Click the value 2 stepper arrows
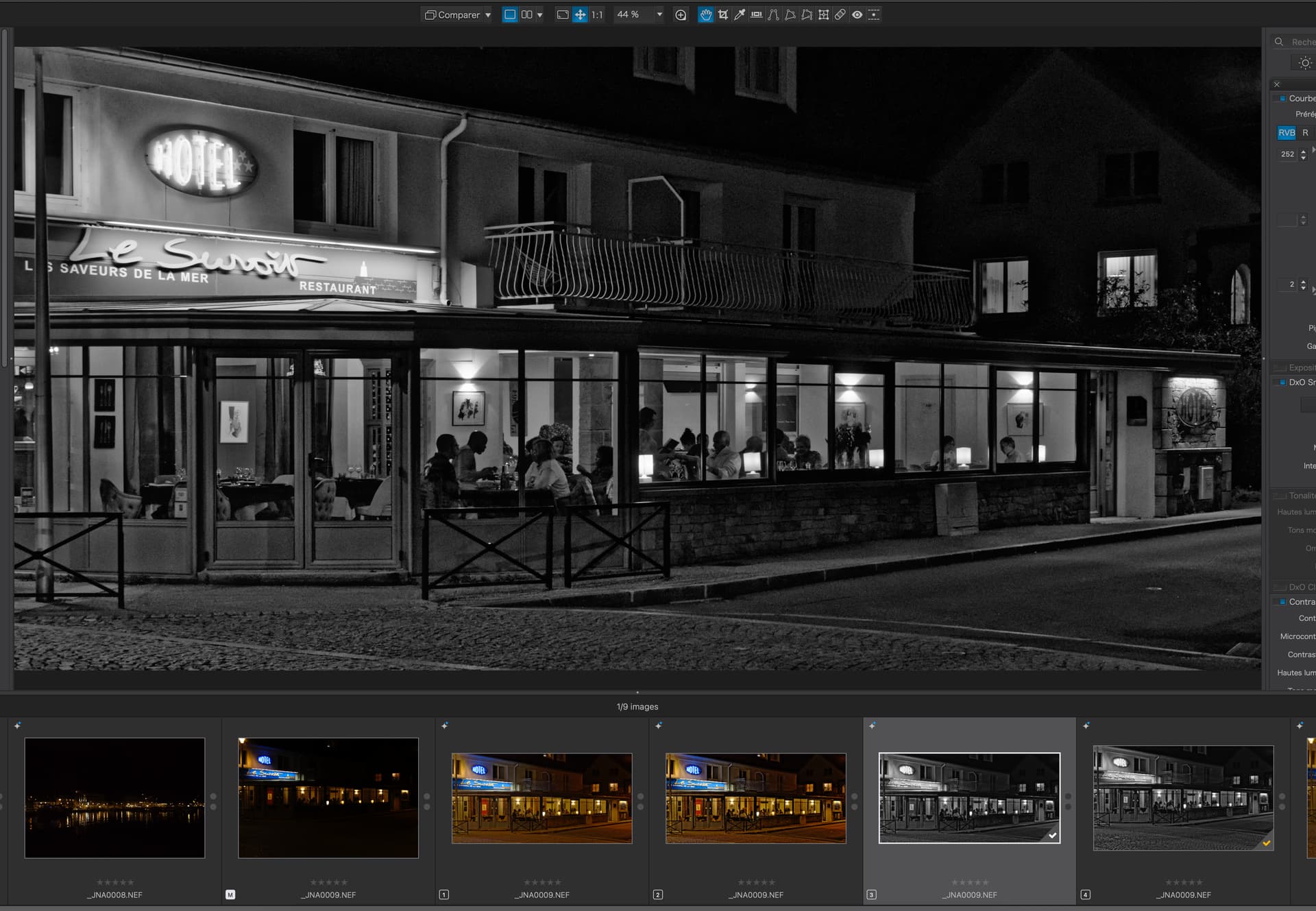Viewport: 1316px width, 911px height. point(1303,285)
